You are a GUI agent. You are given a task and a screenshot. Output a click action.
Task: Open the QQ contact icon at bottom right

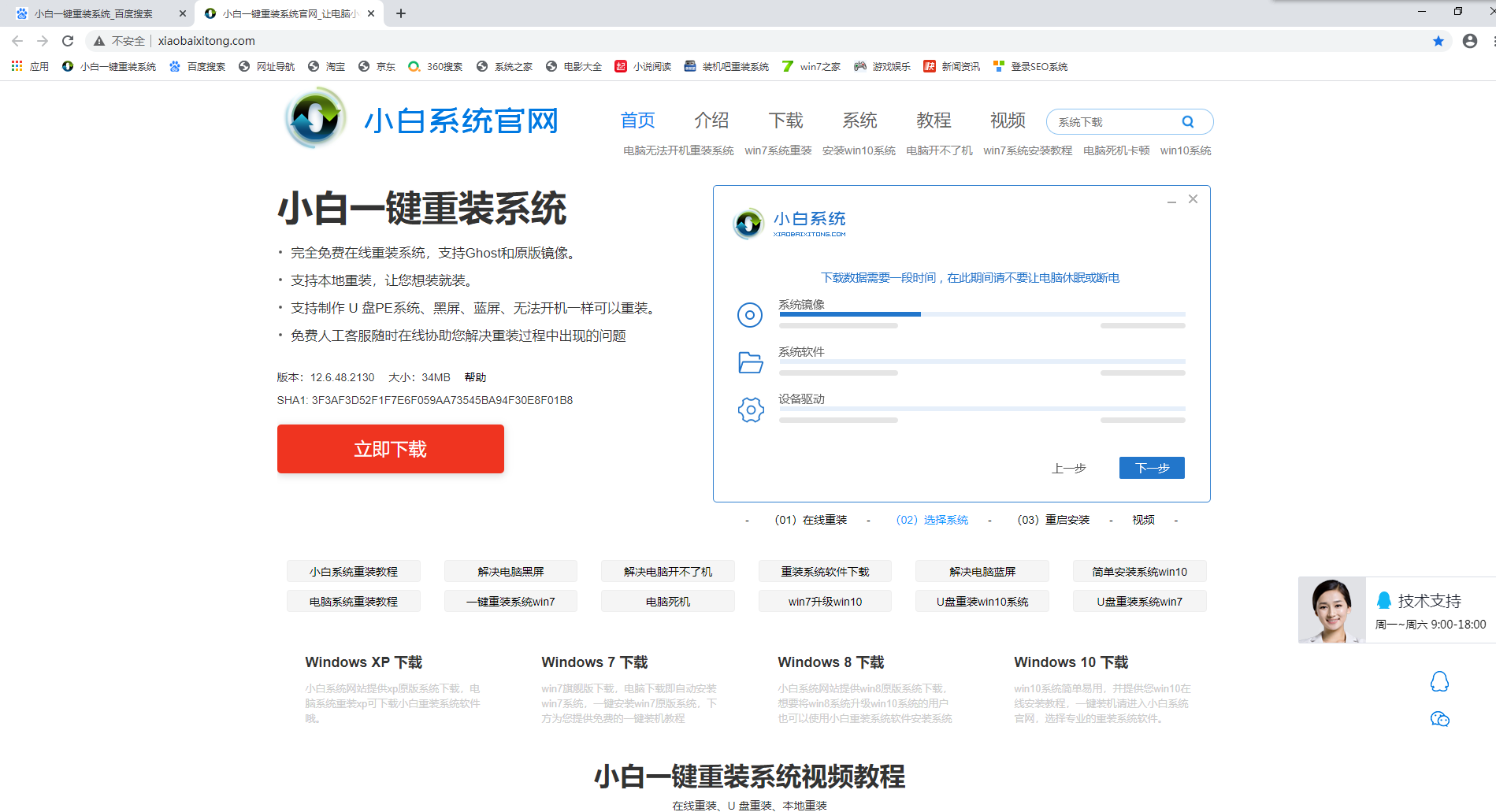pyautogui.click(x=1441, y=682)
